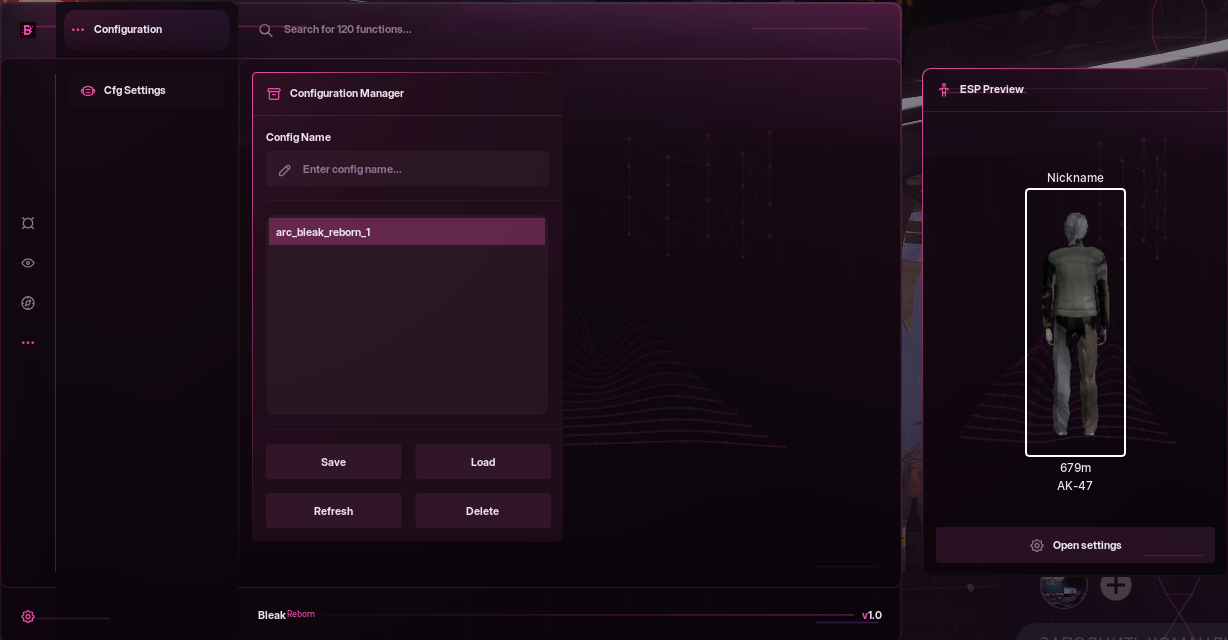Screen dimensions: 1228x640
Task: Select Cfg Settings menu item
Action: tap(135, 91)
